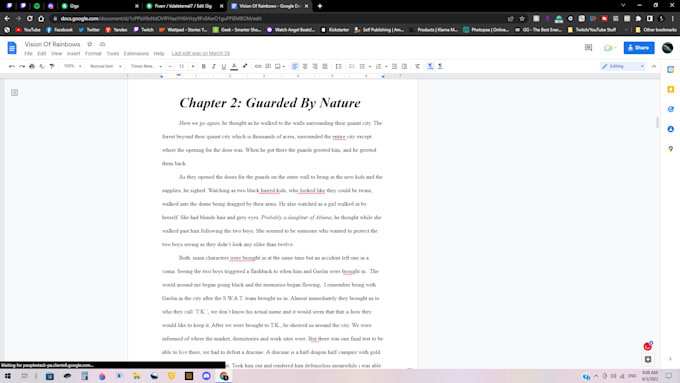Open the insert image dropdown
680x383 pixels.
click(x=280, y=66)
